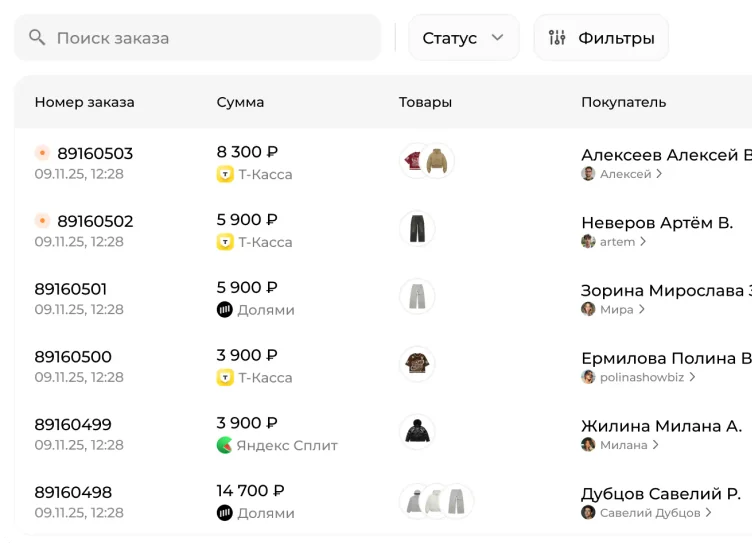Image resolution: width=752 pixels, height=549 pixels.
Task: Click buyer name Неверов Артём В.
Action: click(657, 223)
